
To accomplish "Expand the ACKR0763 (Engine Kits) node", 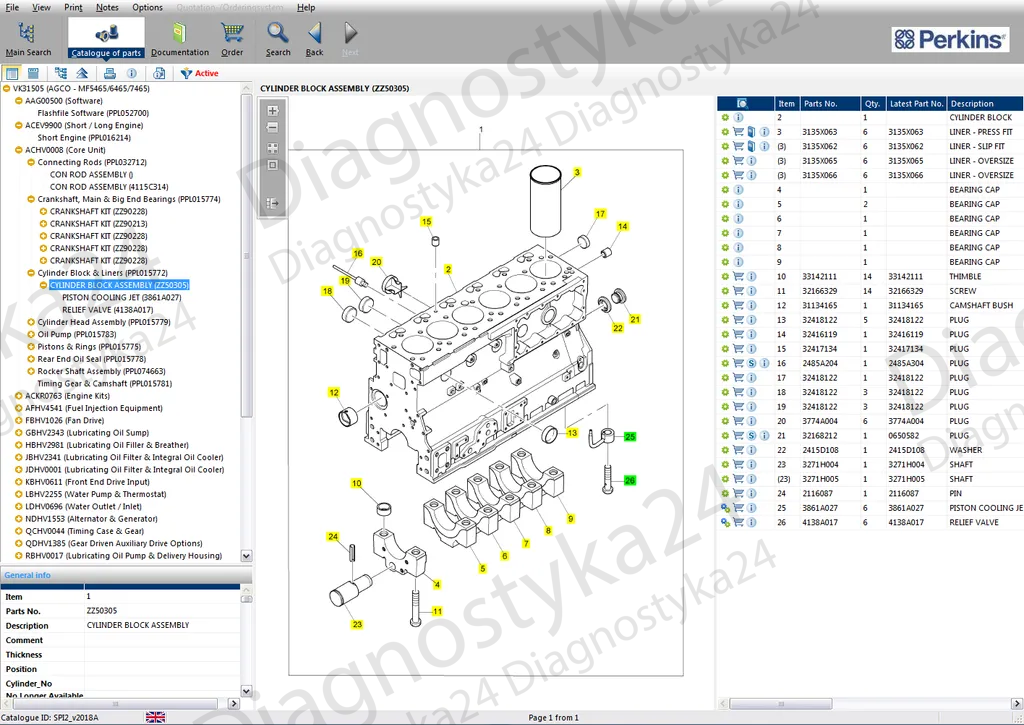I will tap(18, 396).
